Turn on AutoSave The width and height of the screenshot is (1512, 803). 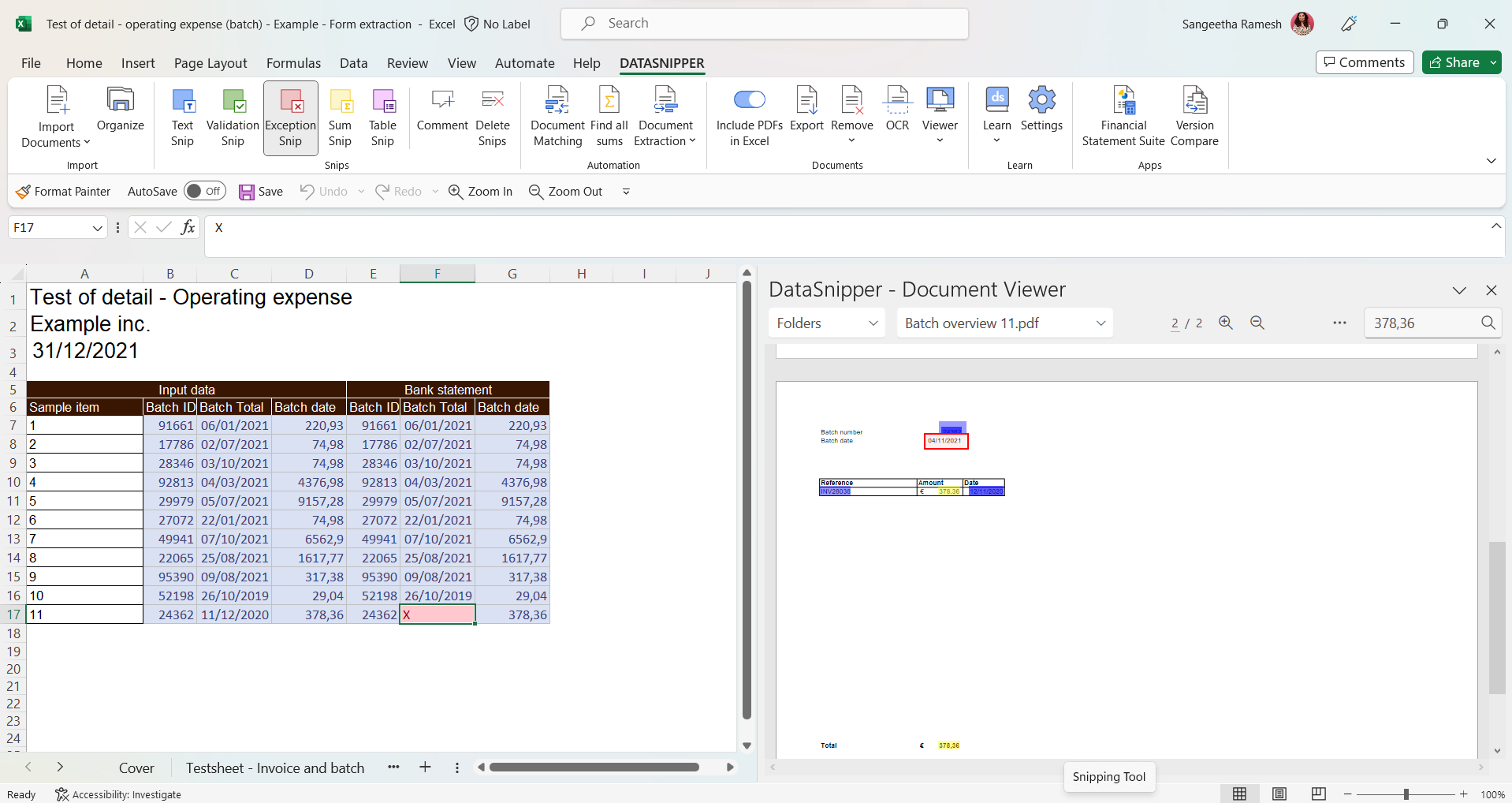point(204,191)
